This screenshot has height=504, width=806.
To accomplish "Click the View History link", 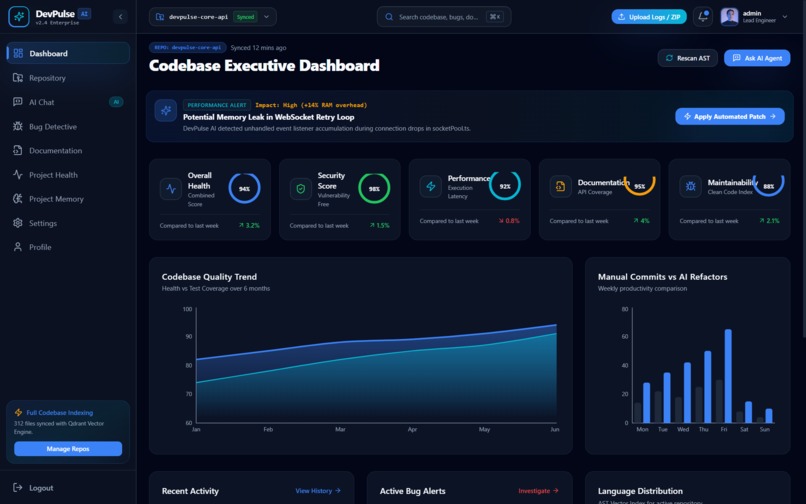I will tap(318, 491).
